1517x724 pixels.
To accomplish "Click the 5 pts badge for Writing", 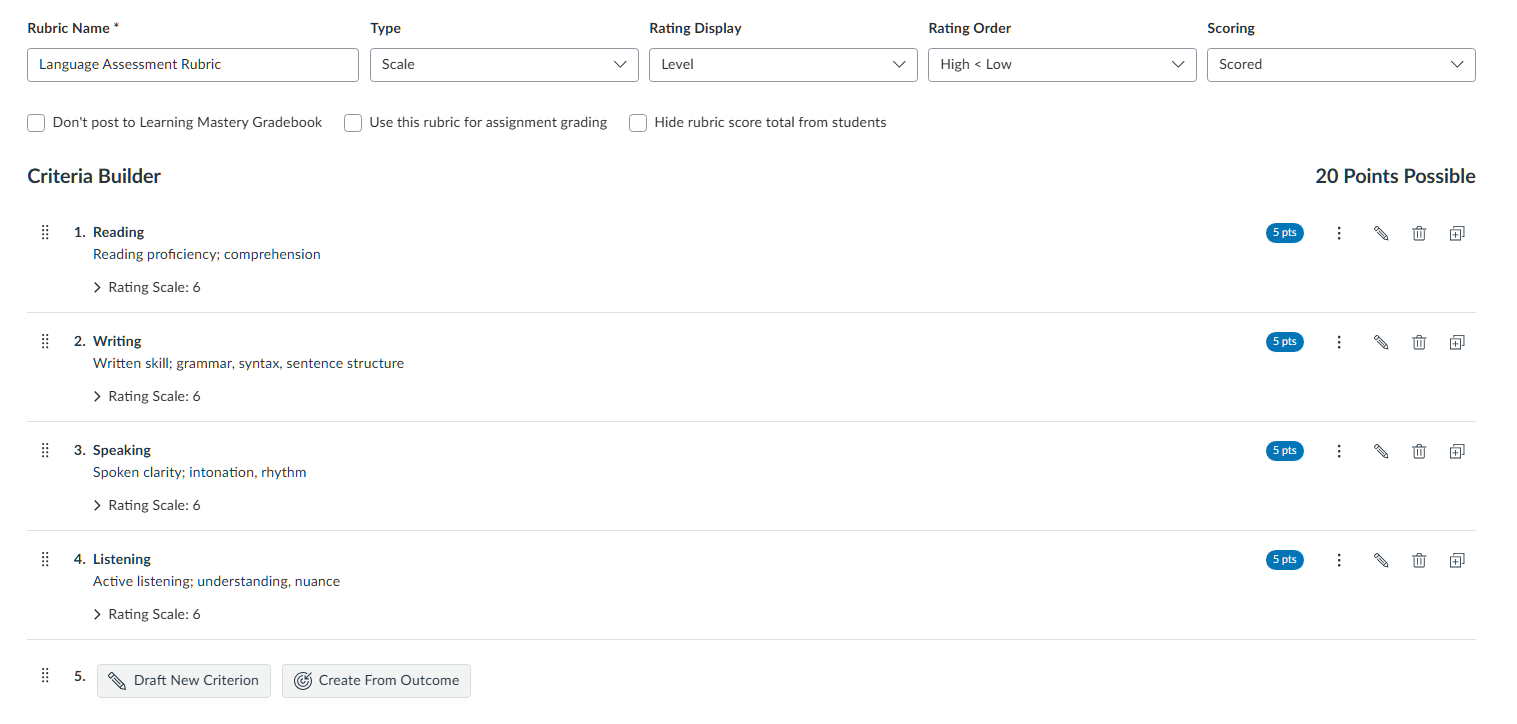I will (1285, 342).
